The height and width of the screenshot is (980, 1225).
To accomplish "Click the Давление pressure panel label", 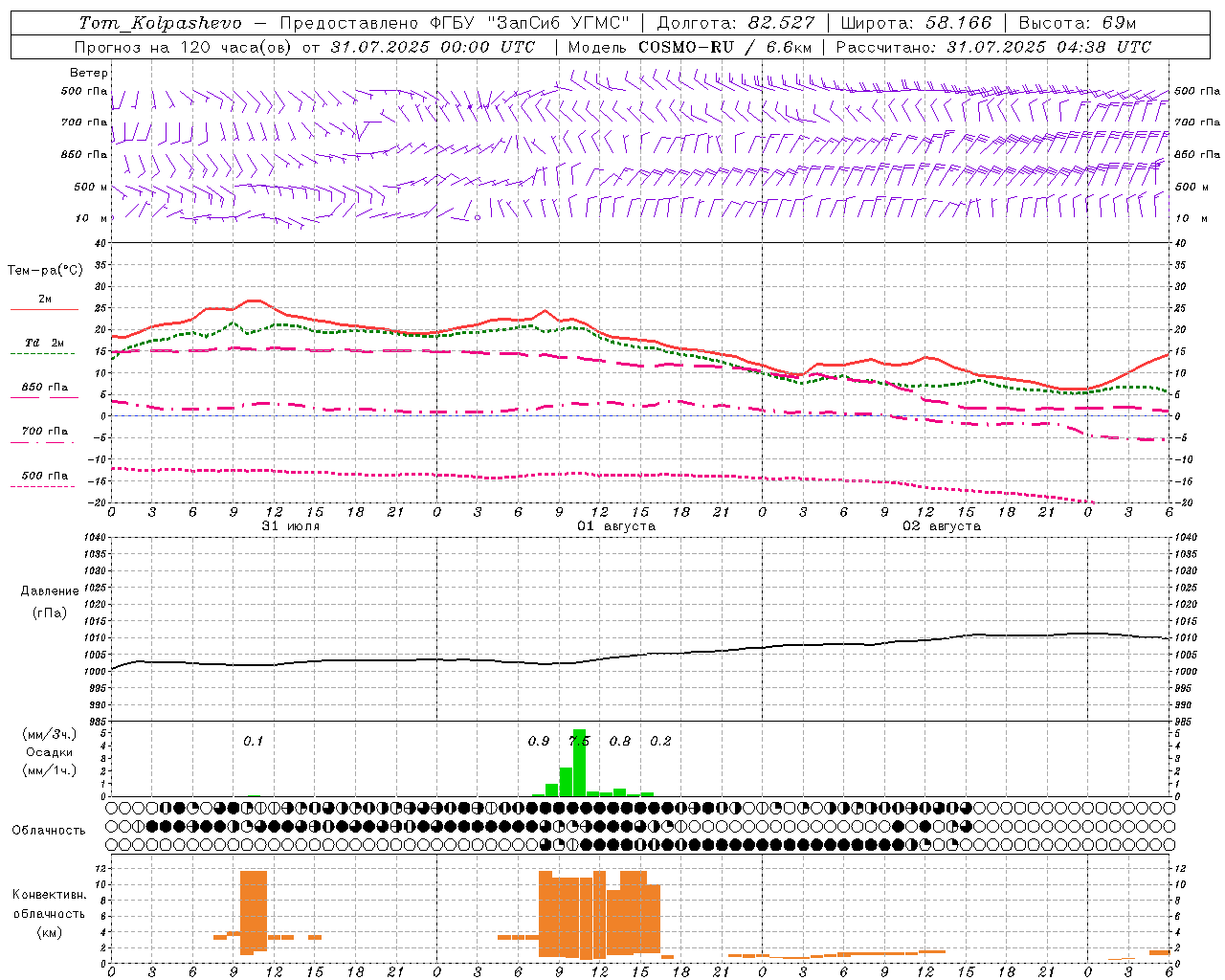I will tap(50, 591).
